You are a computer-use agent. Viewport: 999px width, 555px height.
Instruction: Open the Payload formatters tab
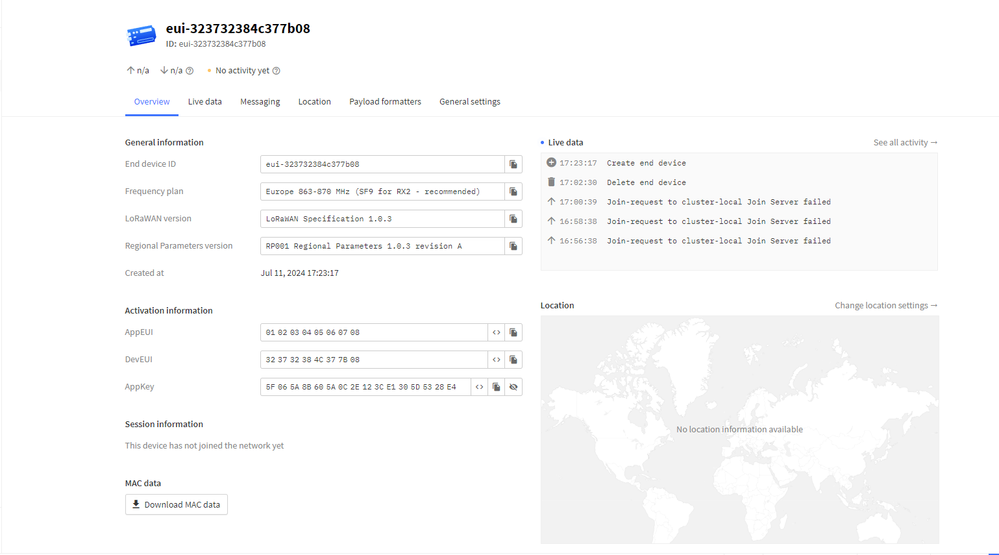pos(385,102)
